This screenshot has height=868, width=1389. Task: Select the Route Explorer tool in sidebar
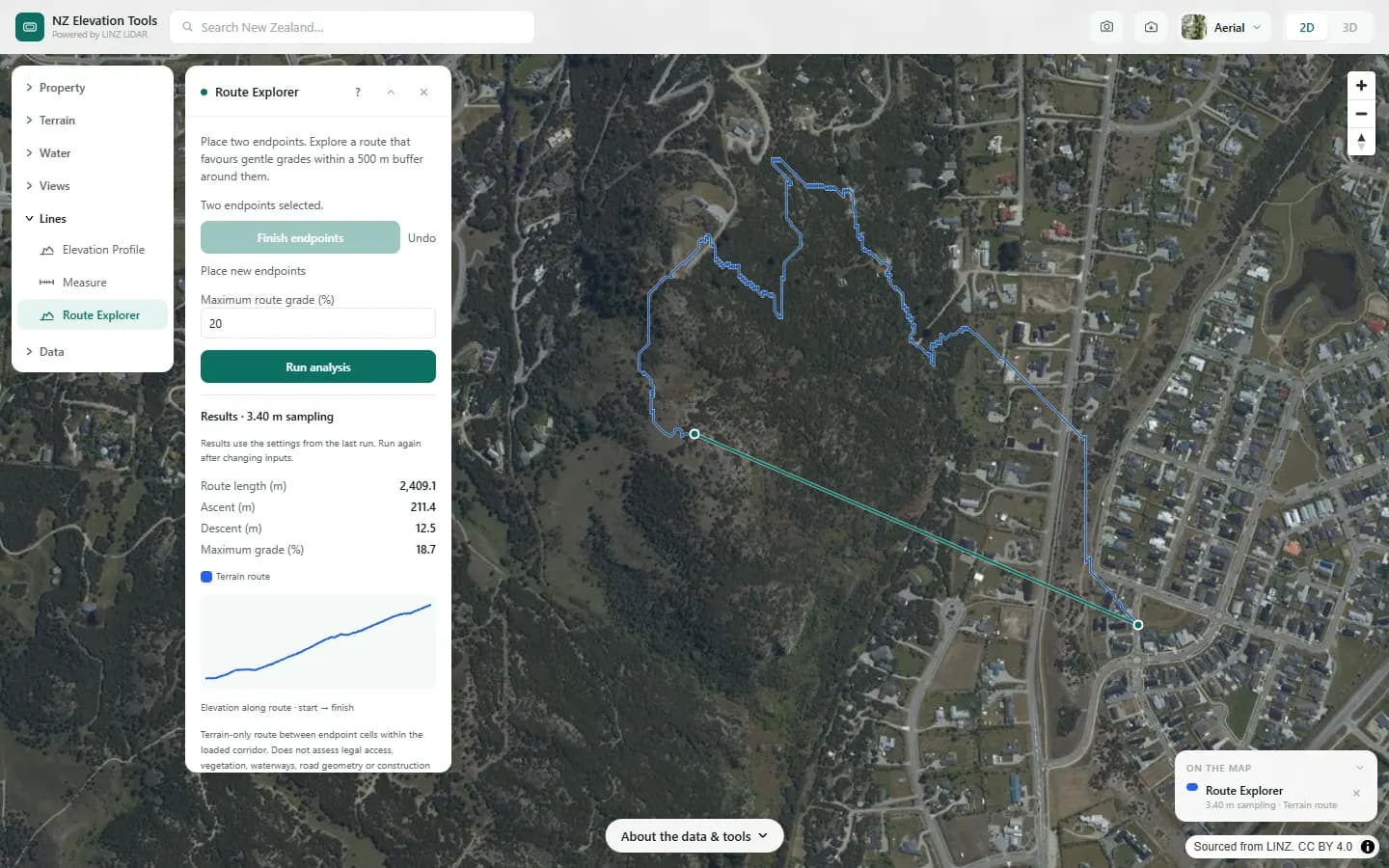coord(93,315)
